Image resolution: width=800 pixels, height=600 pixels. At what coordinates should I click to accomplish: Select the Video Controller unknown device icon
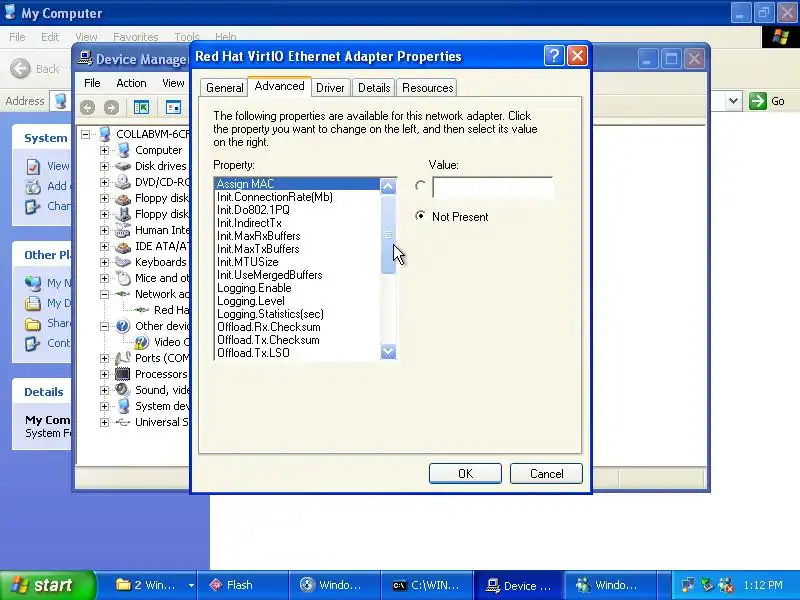click(141, 342)
